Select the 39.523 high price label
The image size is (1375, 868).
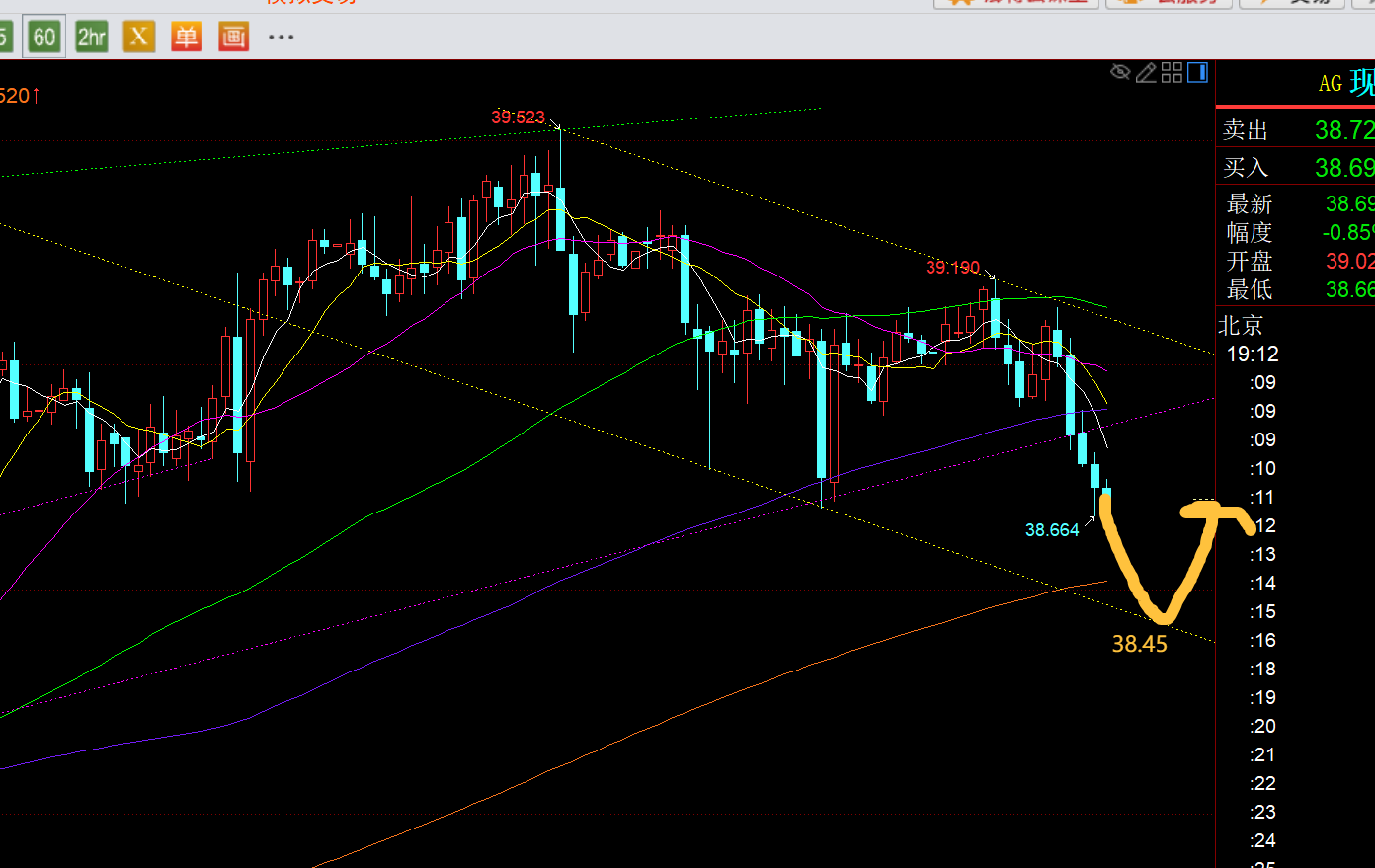(x=518, y=118)
